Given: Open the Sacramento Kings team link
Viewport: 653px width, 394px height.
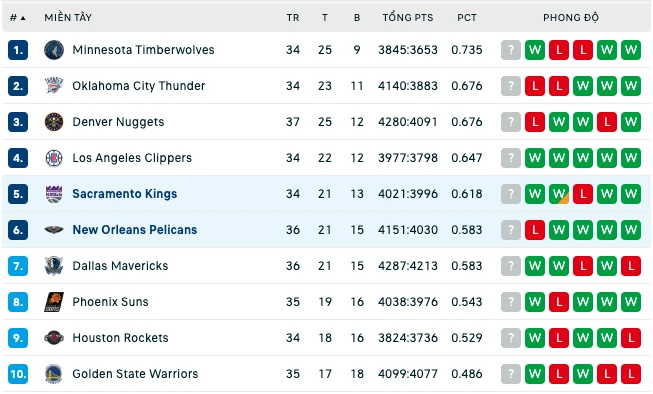Looking at the screenshot, I should (125, 194).
